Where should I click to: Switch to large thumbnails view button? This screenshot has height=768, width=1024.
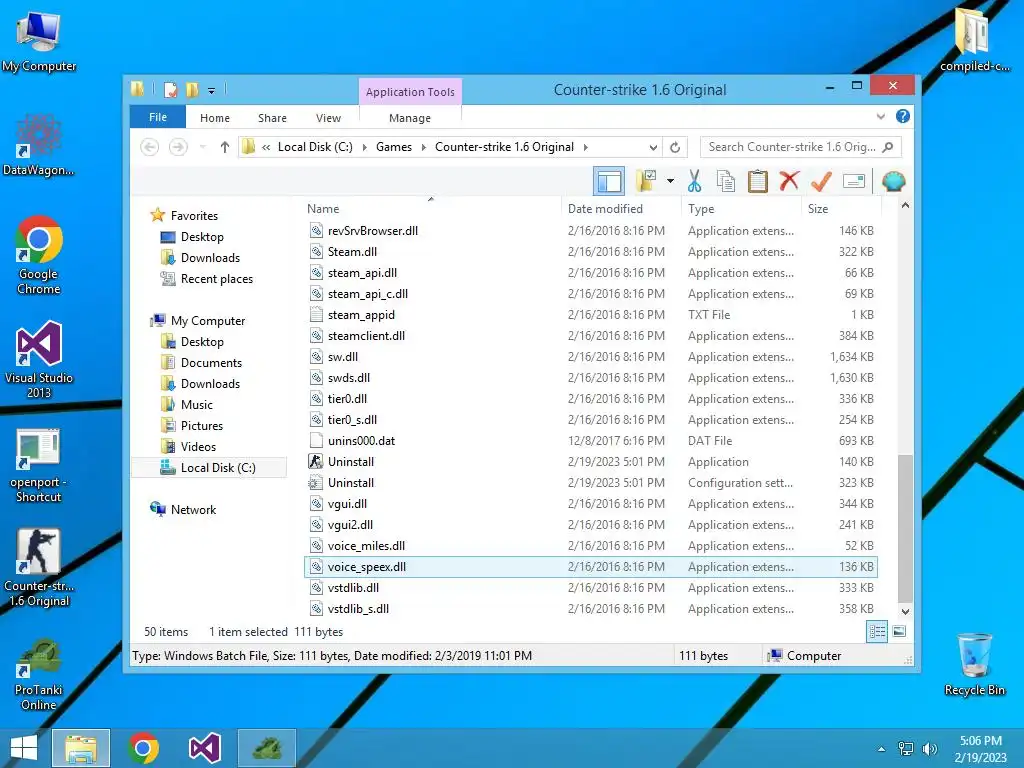pyautogui.click(x=899, y=631)
